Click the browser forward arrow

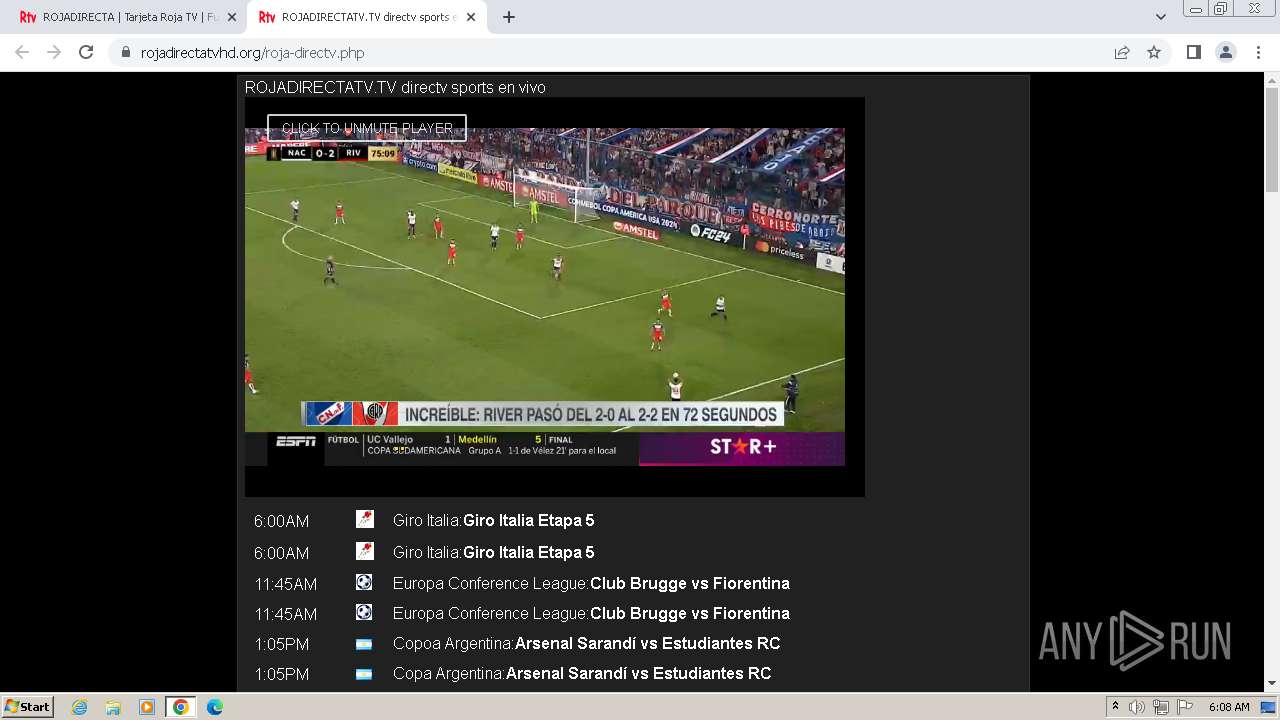point(54,52)
